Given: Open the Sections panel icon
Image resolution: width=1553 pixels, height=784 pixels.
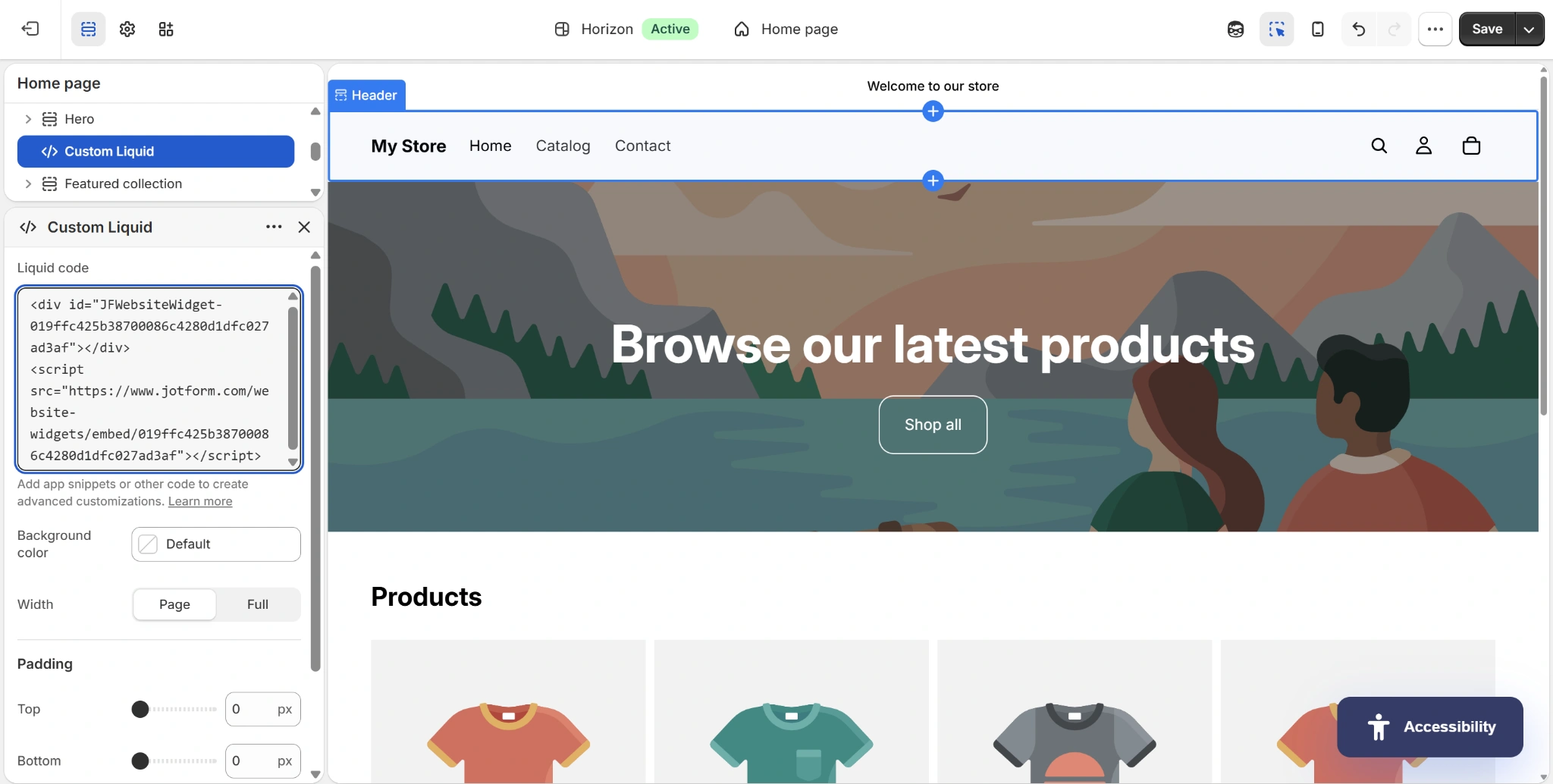Looking at the screenshot, I should click(x=89, y=29).
